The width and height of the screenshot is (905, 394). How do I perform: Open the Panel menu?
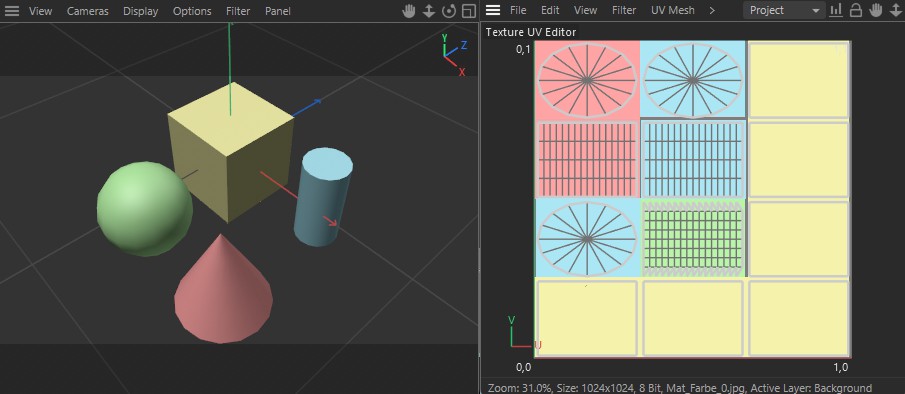(278, 11)
